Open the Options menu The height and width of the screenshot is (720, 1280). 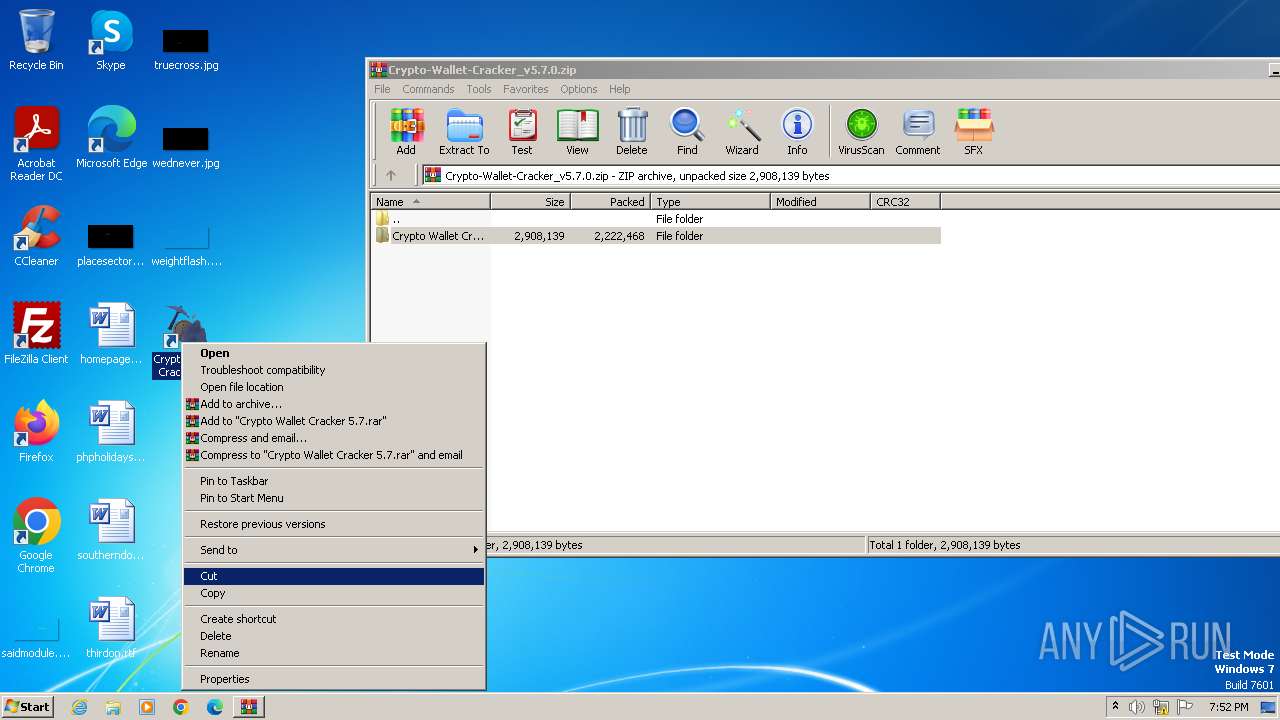pos(578,89)
